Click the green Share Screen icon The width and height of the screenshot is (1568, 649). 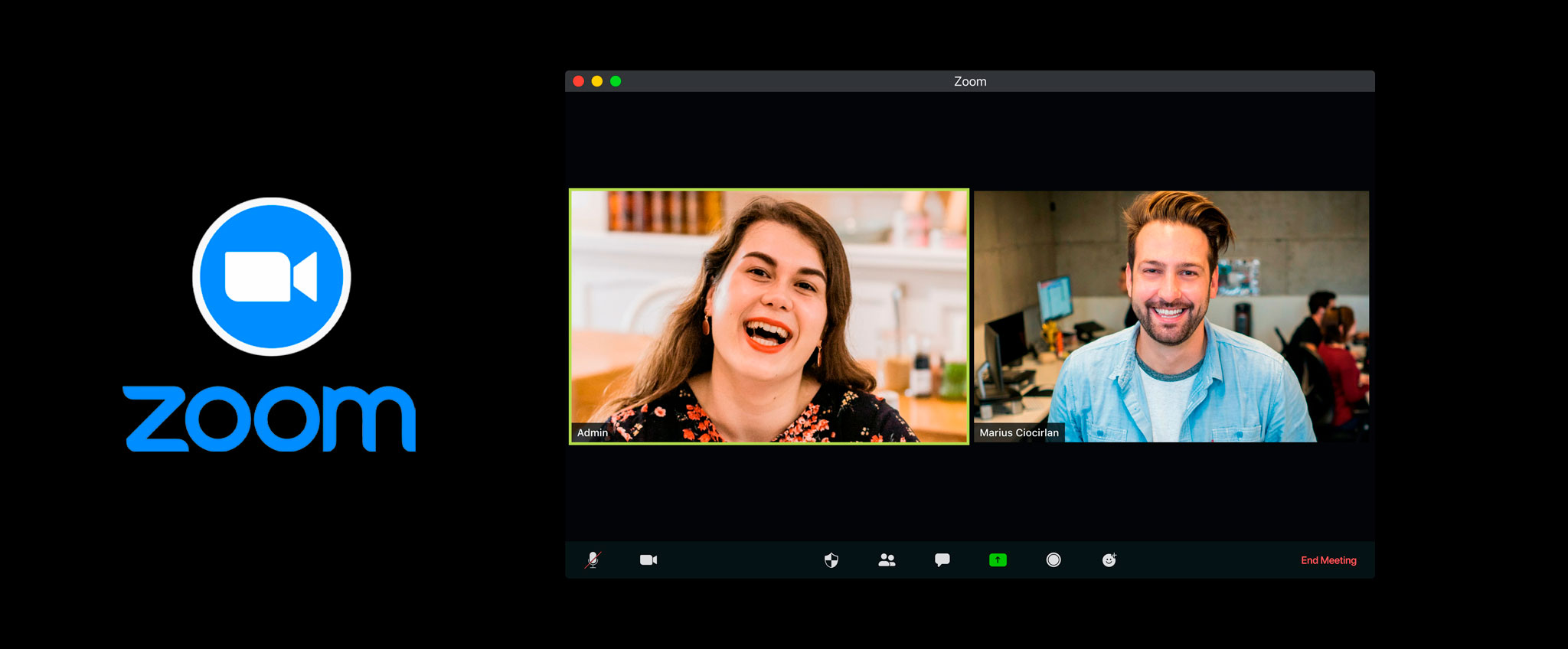(998, 560)
